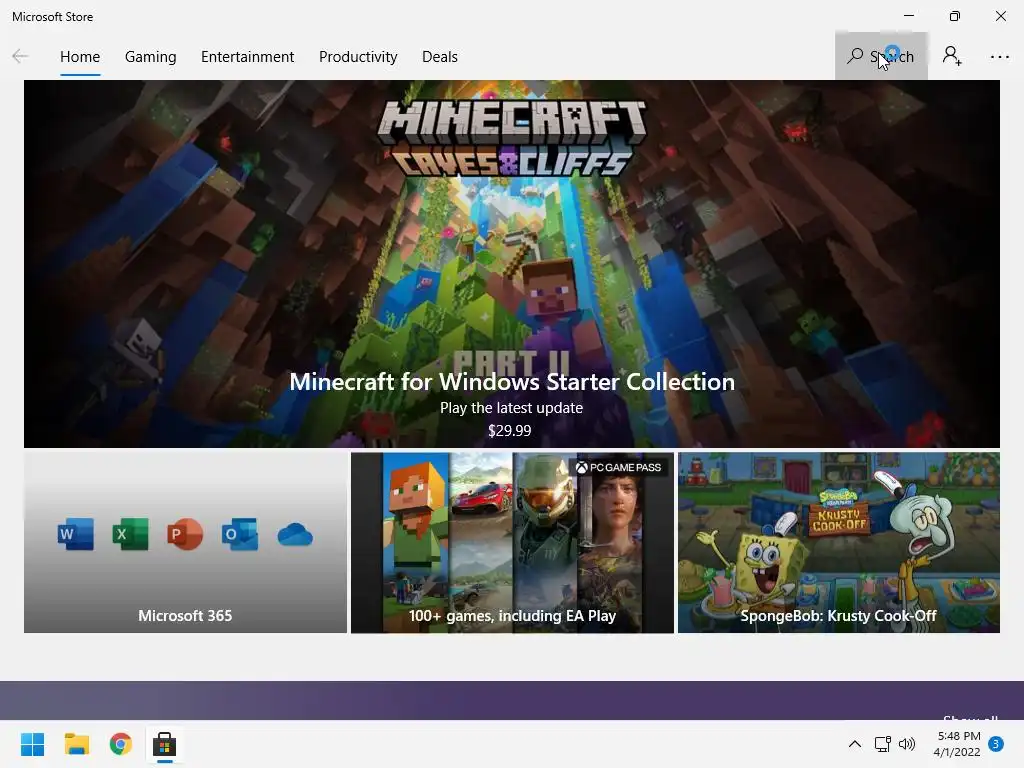Open the Search button in the header

coord(881,56)
